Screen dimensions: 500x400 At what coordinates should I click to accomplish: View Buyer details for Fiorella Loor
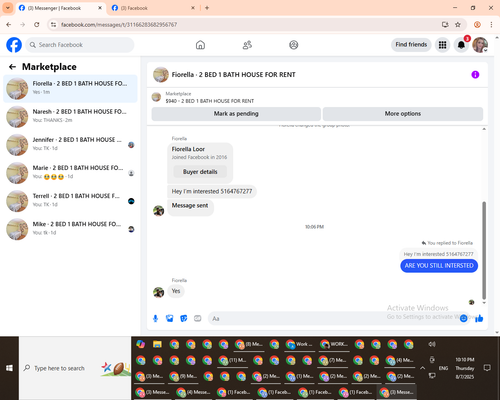[200, 172]
